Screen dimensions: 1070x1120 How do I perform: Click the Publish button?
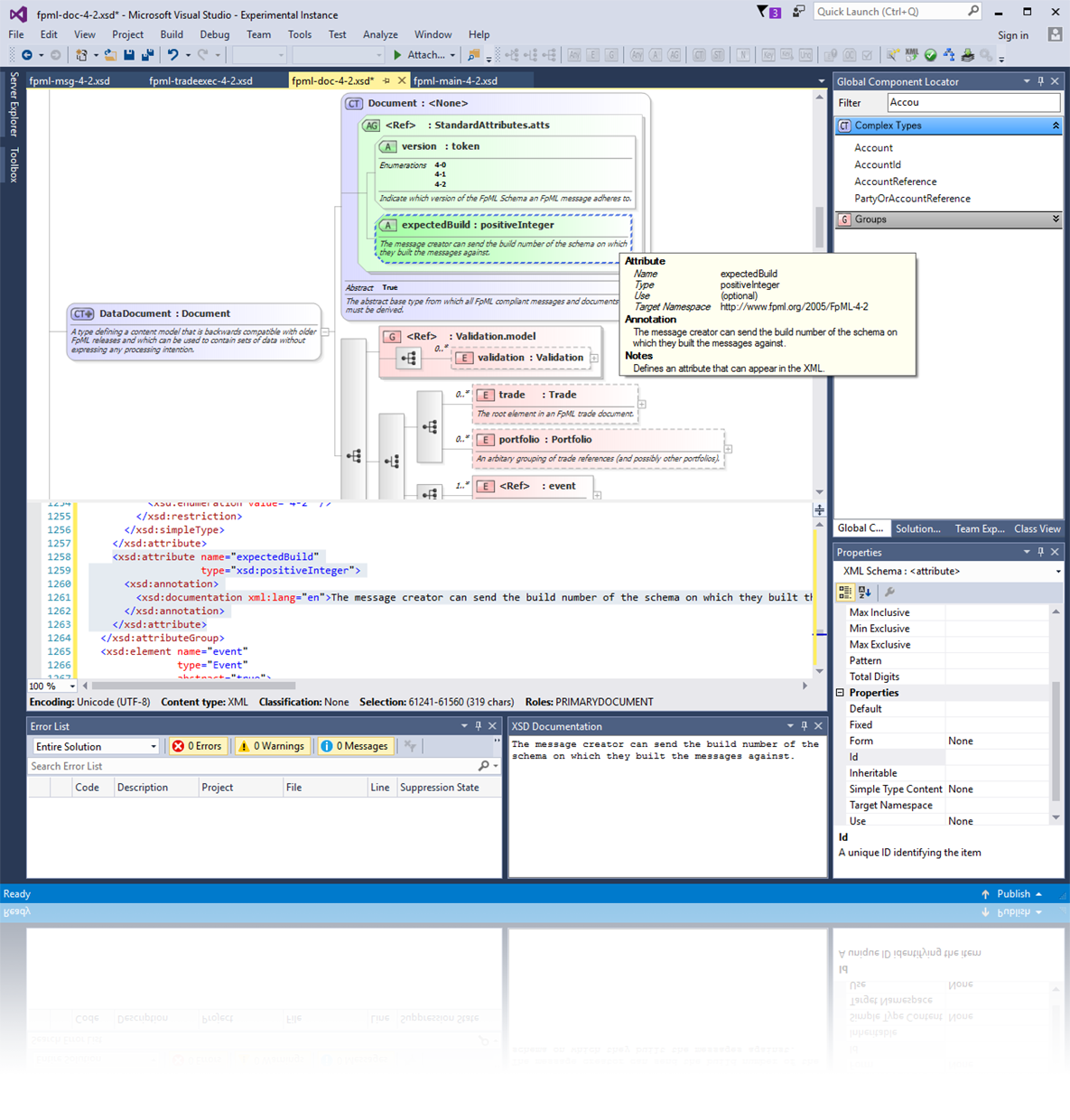(x=1012, y=893)
